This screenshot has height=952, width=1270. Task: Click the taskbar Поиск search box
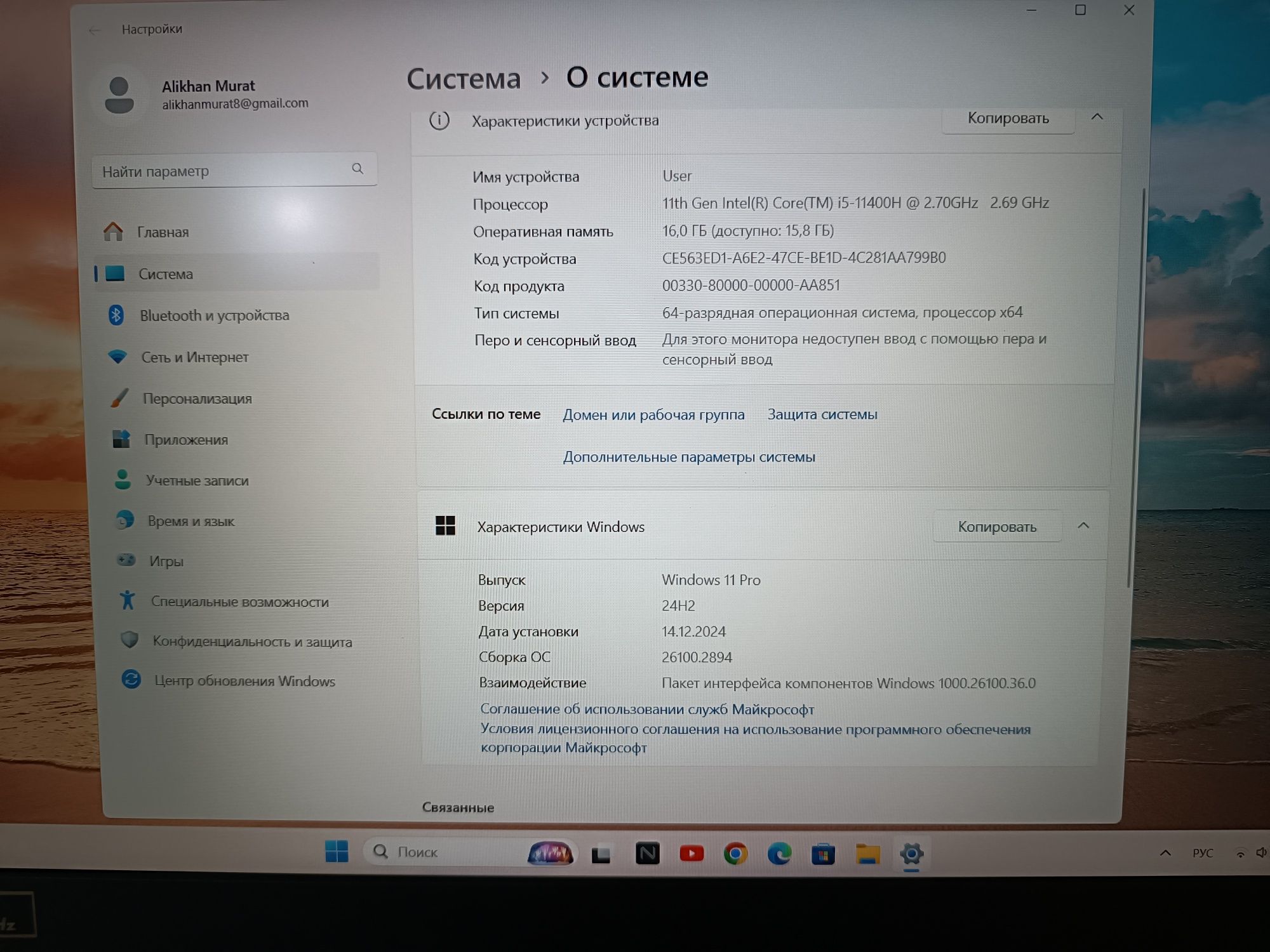[x=470, y=852]
